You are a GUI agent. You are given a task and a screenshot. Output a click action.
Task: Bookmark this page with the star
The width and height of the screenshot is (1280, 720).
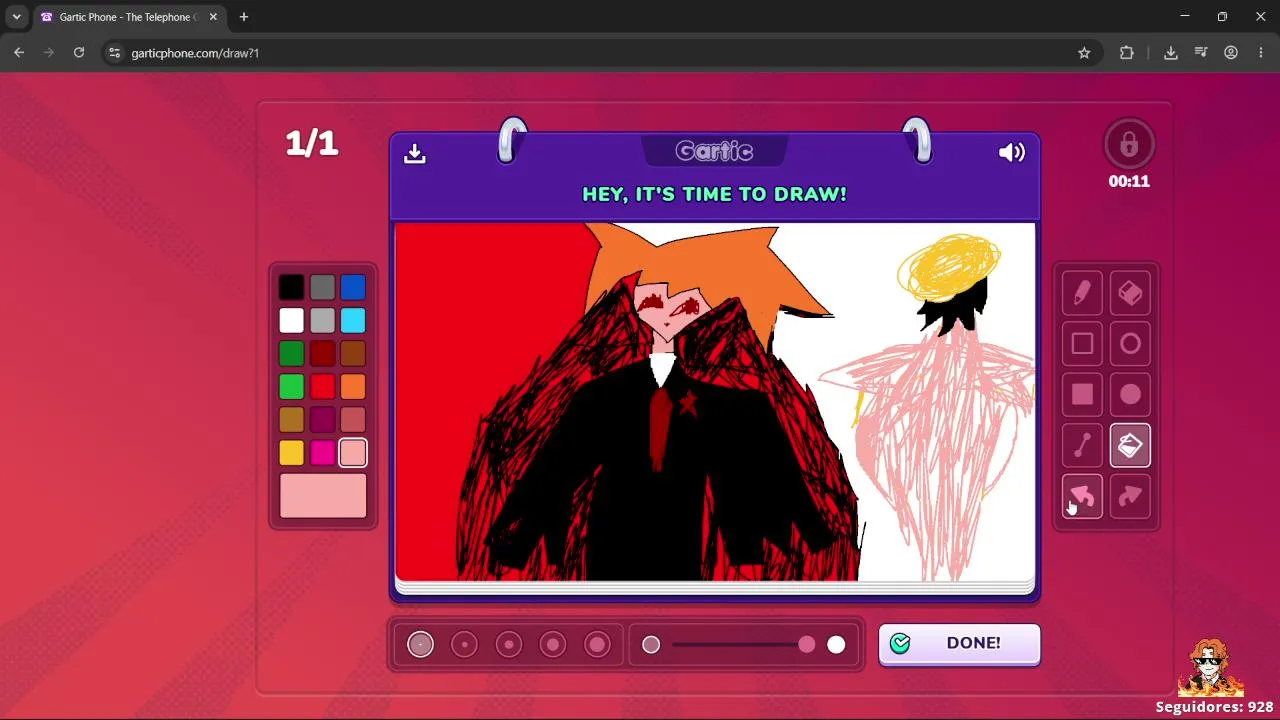coord(1084,53)
